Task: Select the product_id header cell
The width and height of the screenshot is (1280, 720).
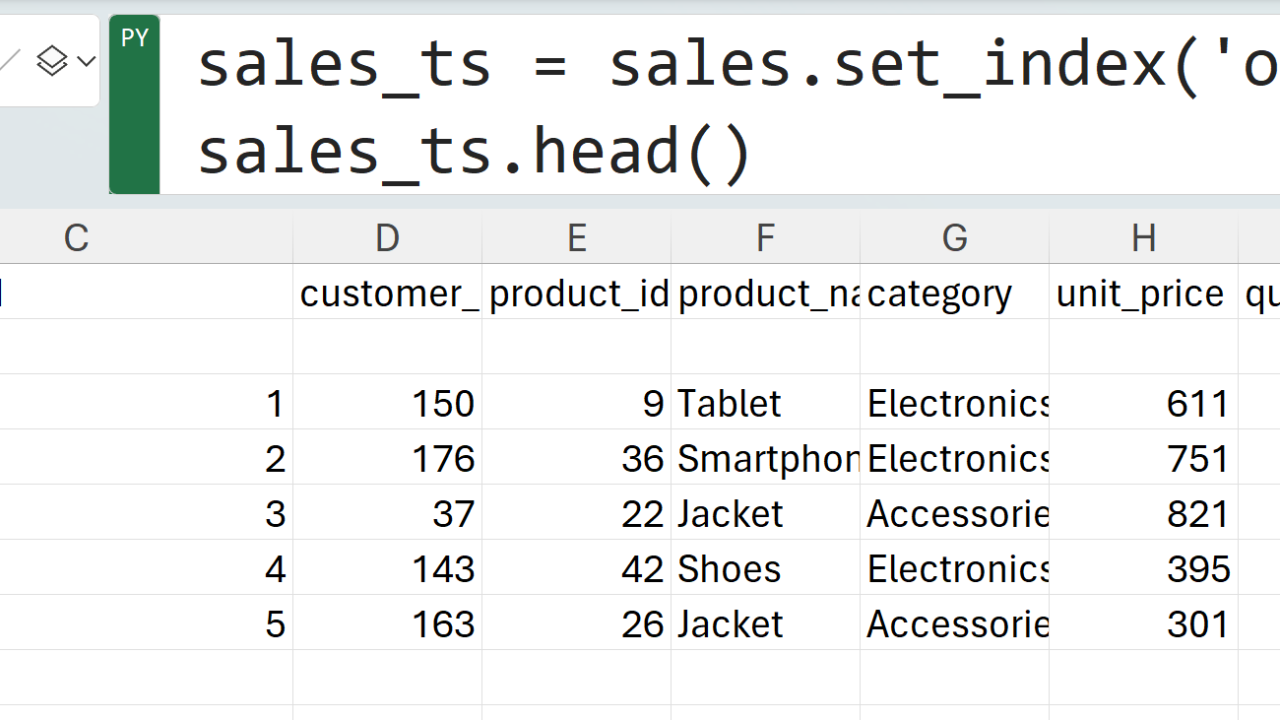Action: [577, 293]
